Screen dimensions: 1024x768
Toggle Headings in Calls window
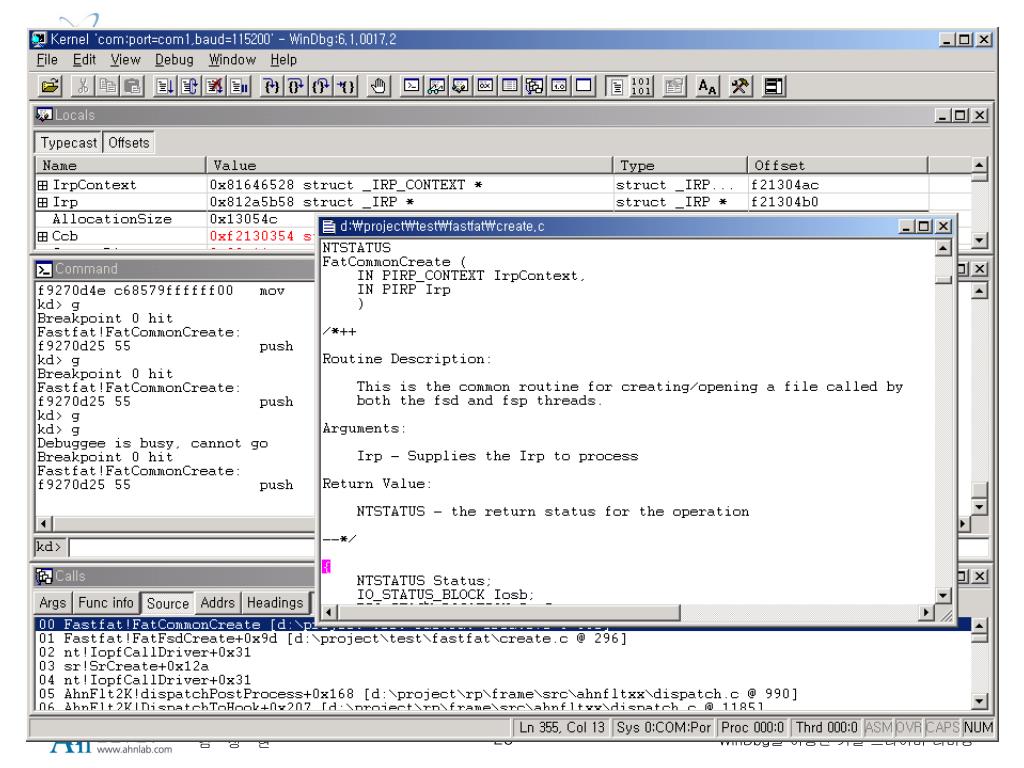[x=275, y=602]
